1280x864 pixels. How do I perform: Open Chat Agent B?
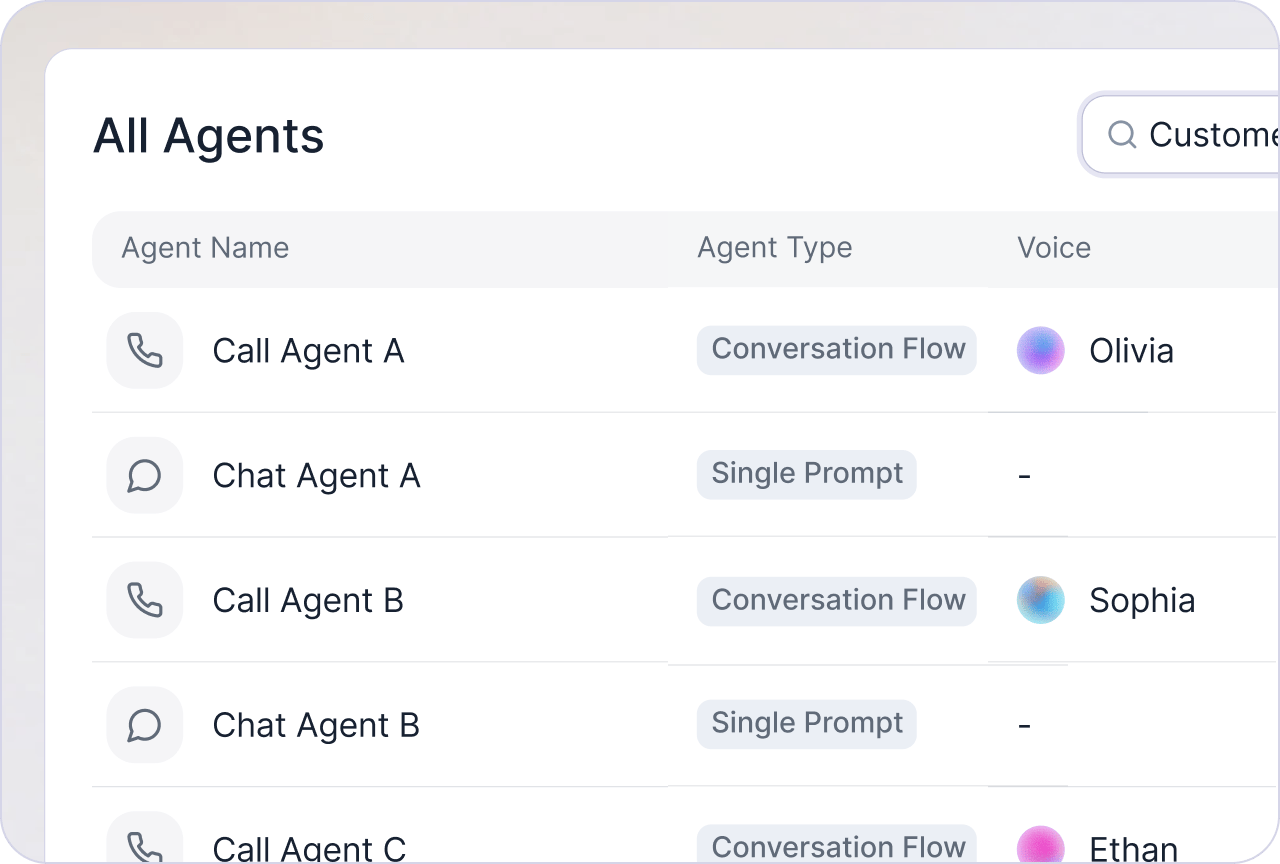316,726
